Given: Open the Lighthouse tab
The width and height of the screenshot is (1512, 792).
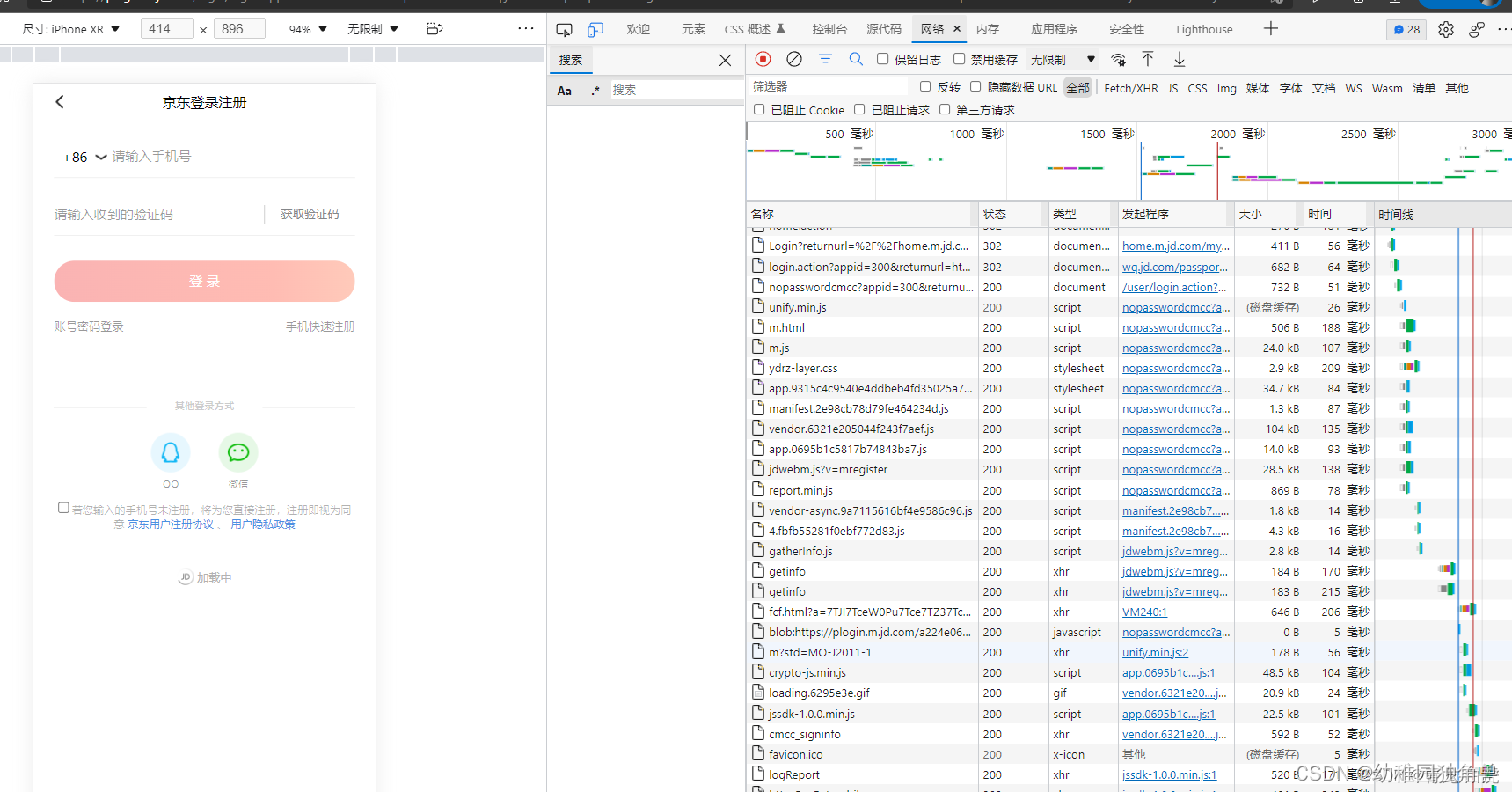Looking at the screenshot, I should tap(1204, 29).
